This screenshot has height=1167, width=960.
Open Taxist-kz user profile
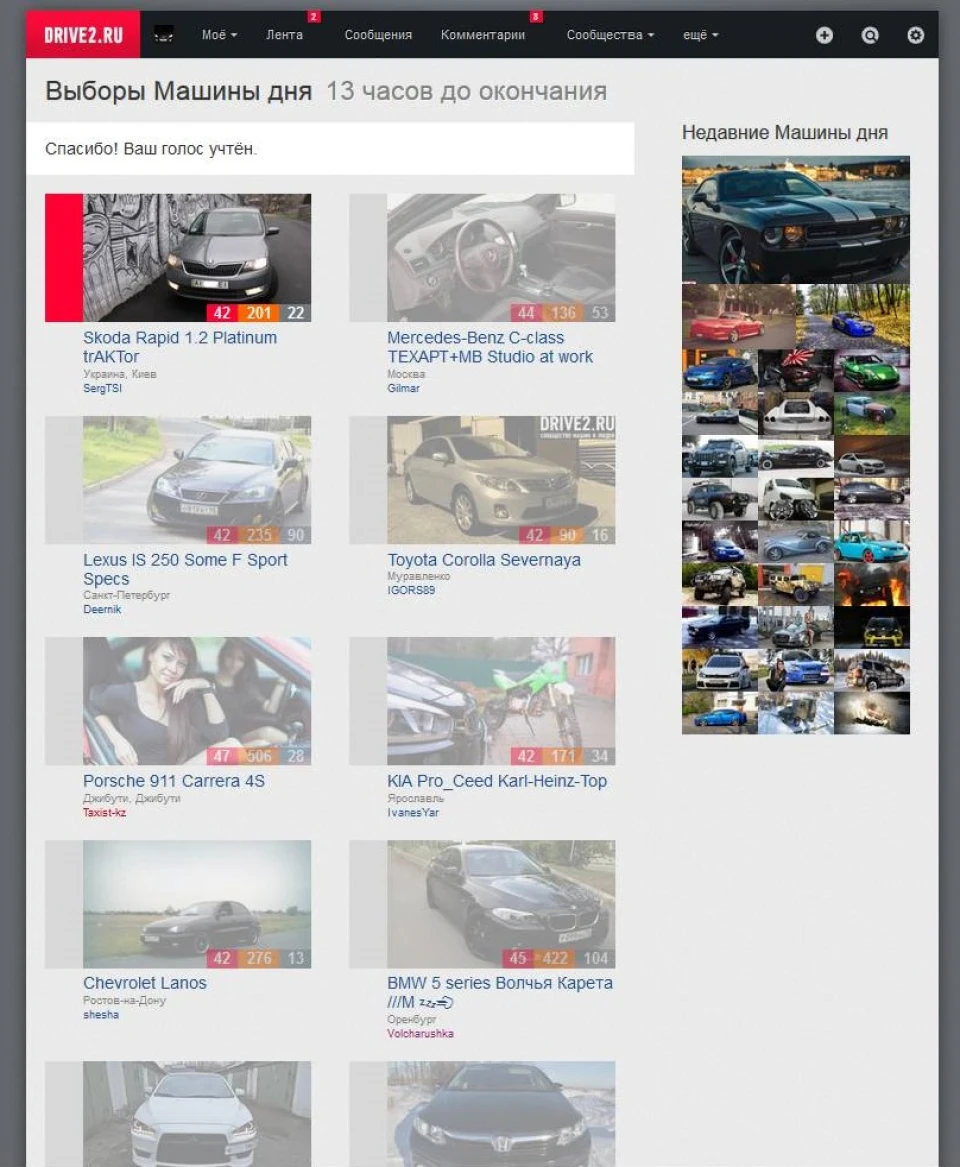pos(104,813)
